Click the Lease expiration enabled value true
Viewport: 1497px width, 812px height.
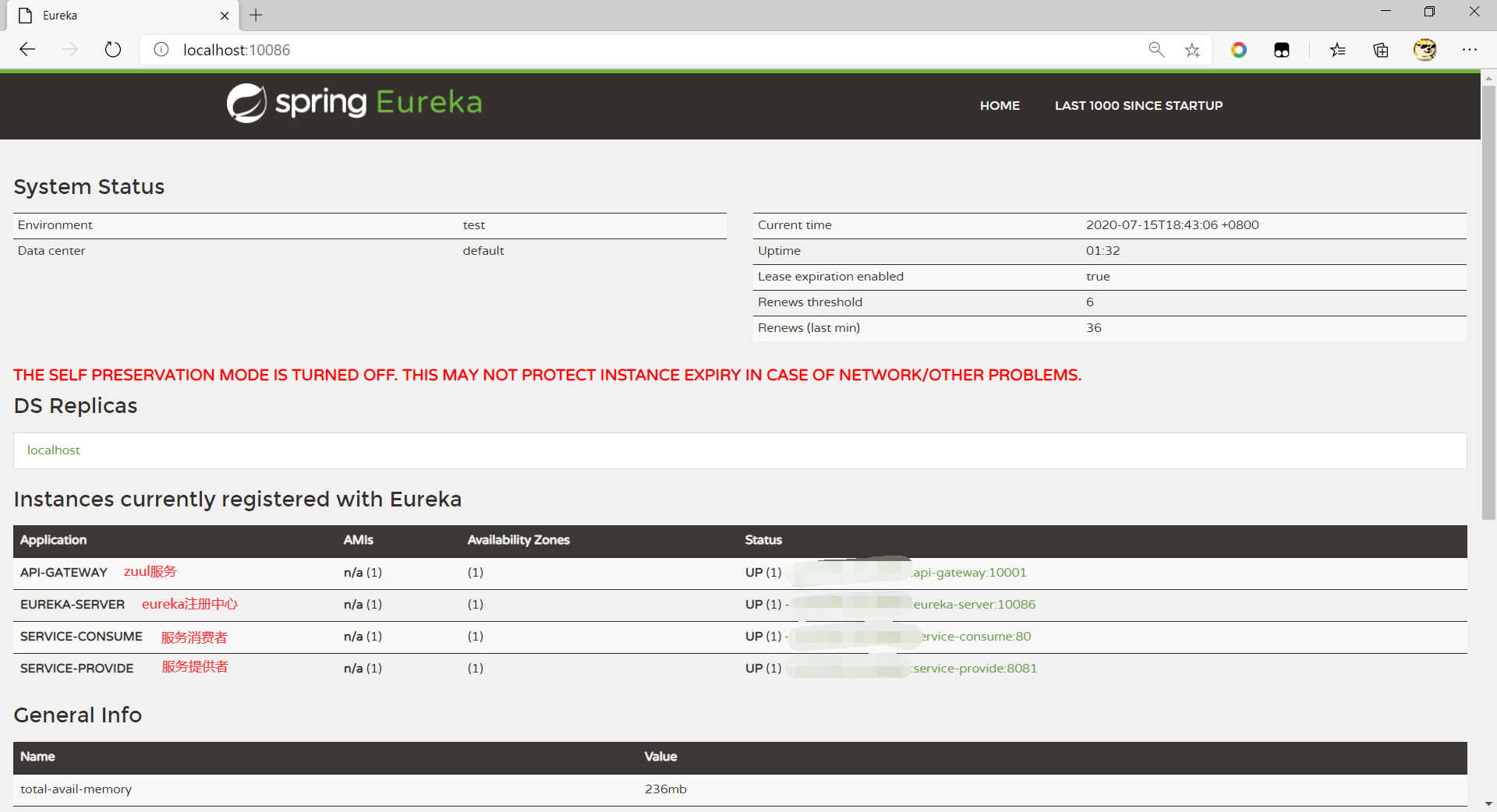pos(1097,277)
